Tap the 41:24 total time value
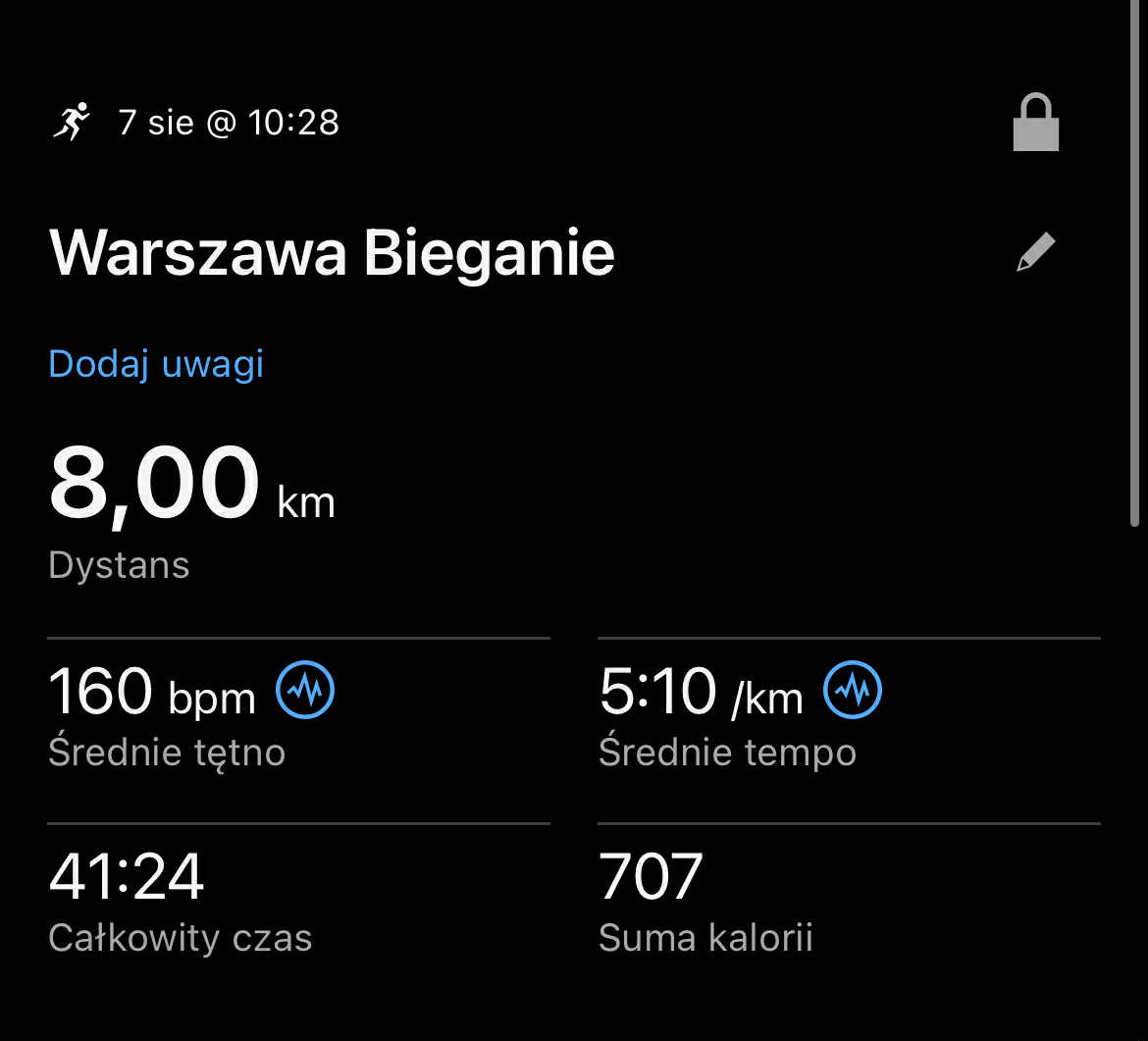 pos(127,876)
